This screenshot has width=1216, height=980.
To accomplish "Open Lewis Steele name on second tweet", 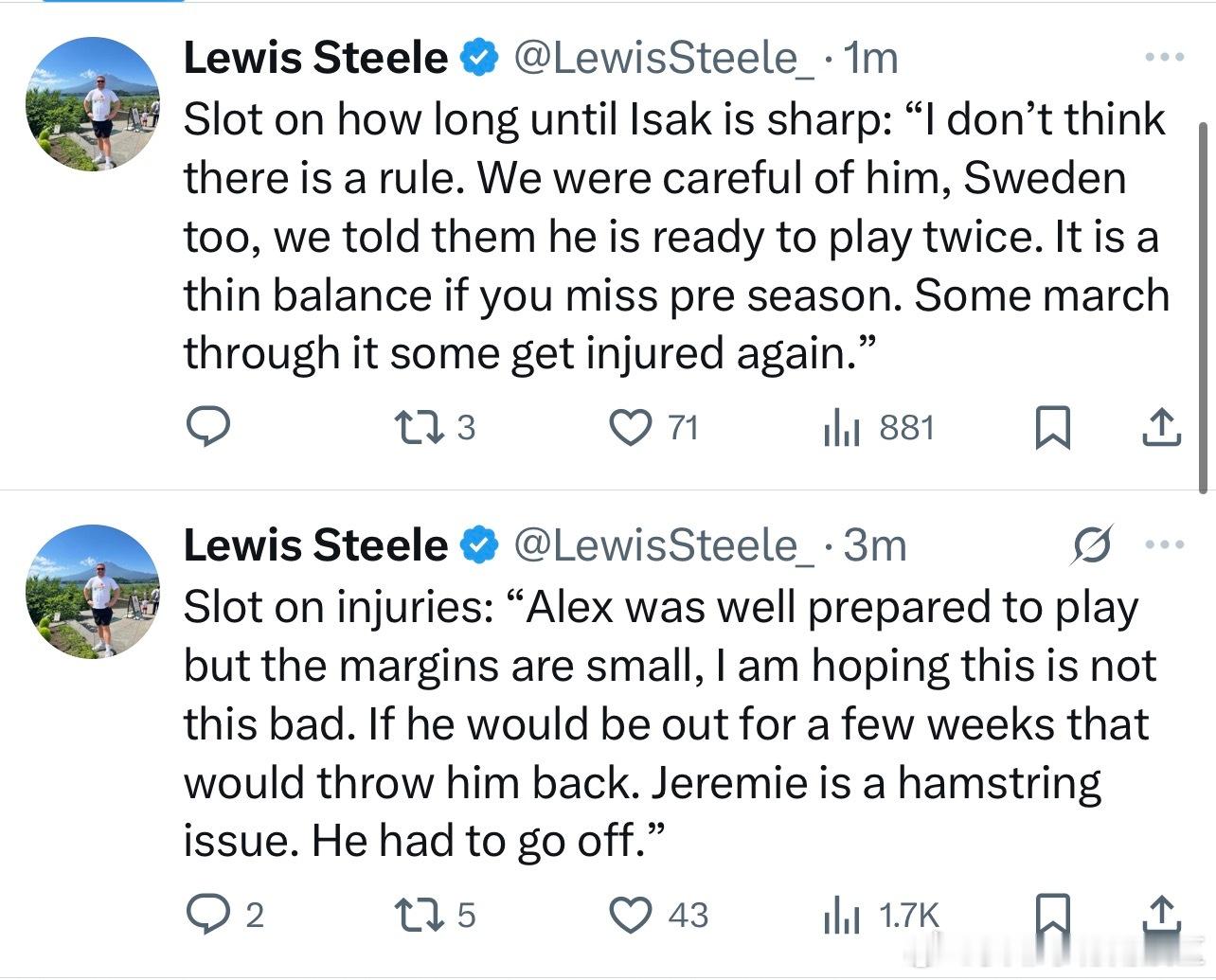I will coord(314,544).
